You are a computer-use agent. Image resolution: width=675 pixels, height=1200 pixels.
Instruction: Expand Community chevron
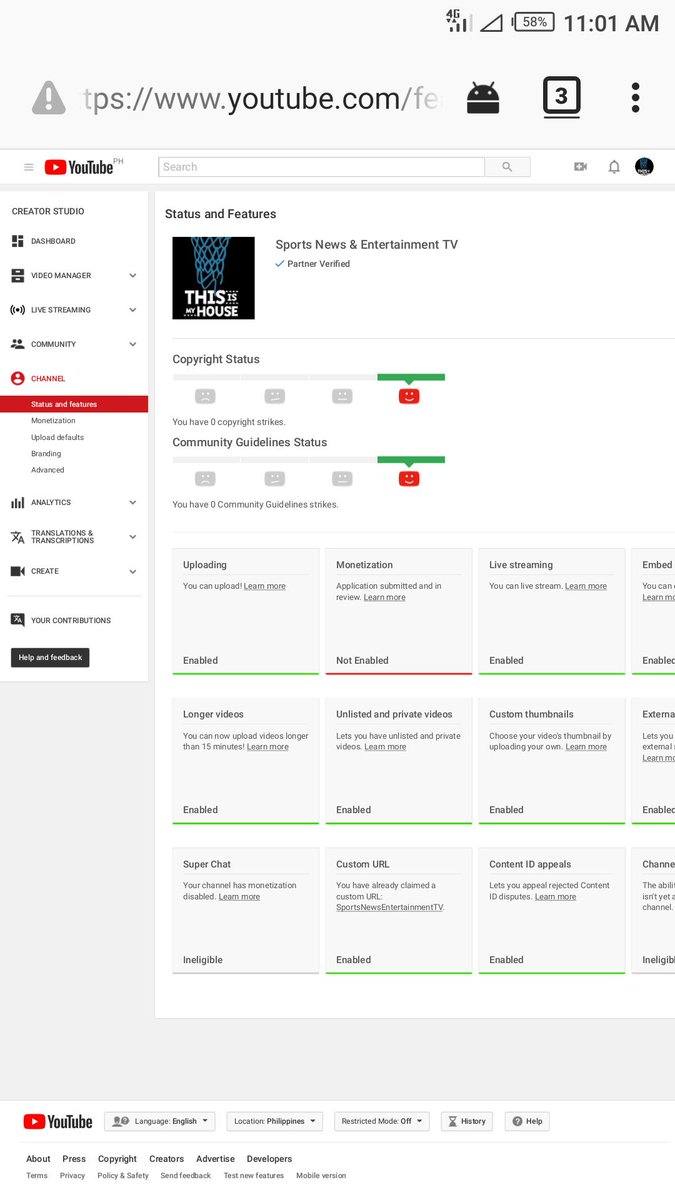tap(133, 344)
